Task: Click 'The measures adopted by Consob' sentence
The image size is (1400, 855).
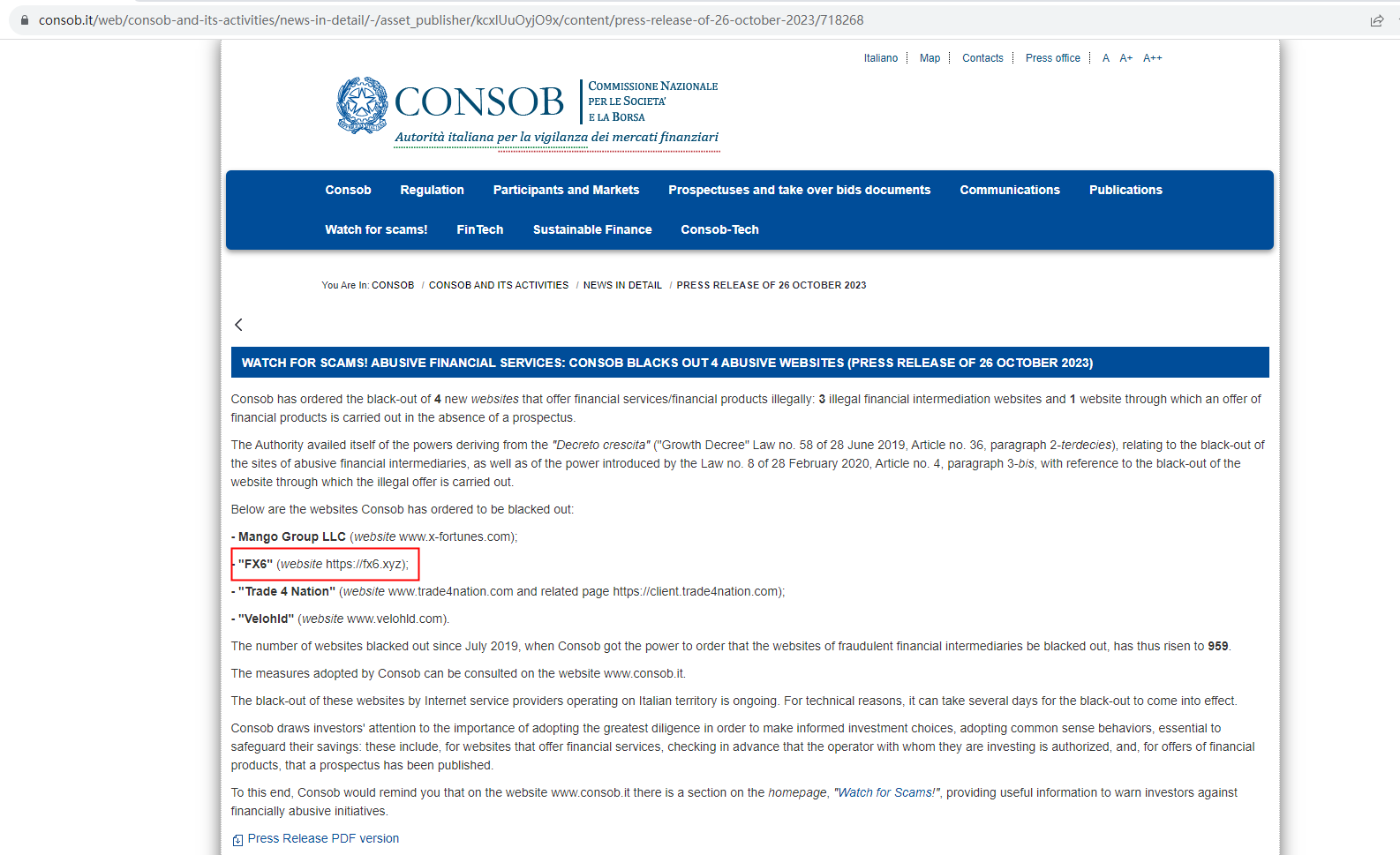Action: coord(458,673)
